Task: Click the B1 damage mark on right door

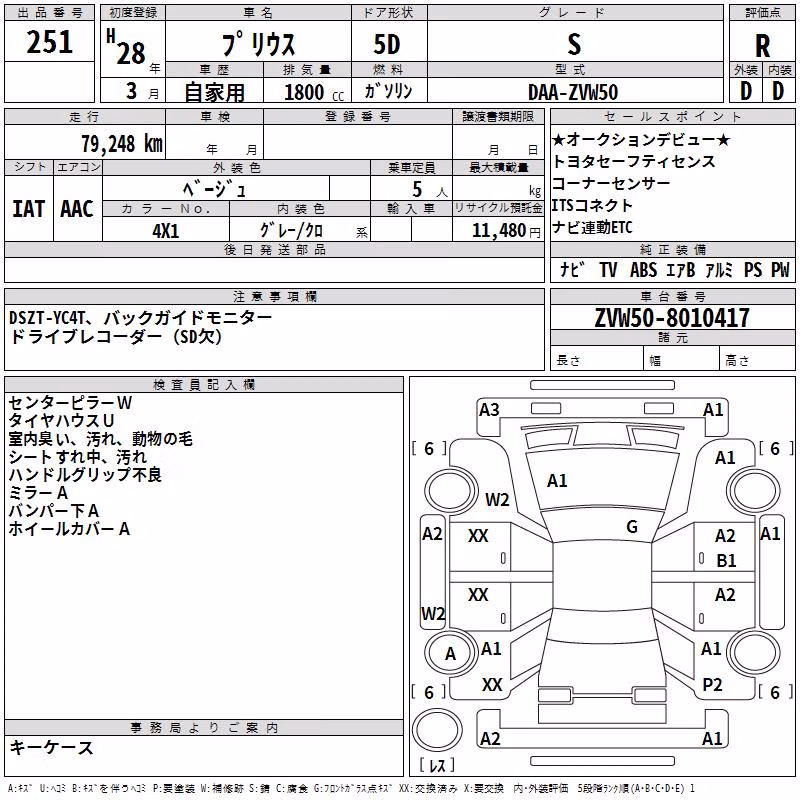Action: 726,561
